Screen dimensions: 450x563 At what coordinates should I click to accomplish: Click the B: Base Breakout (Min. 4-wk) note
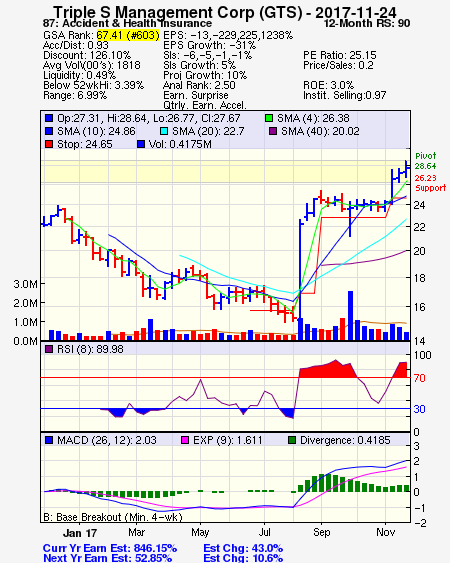pyautogui.click(x=113, y=517)
